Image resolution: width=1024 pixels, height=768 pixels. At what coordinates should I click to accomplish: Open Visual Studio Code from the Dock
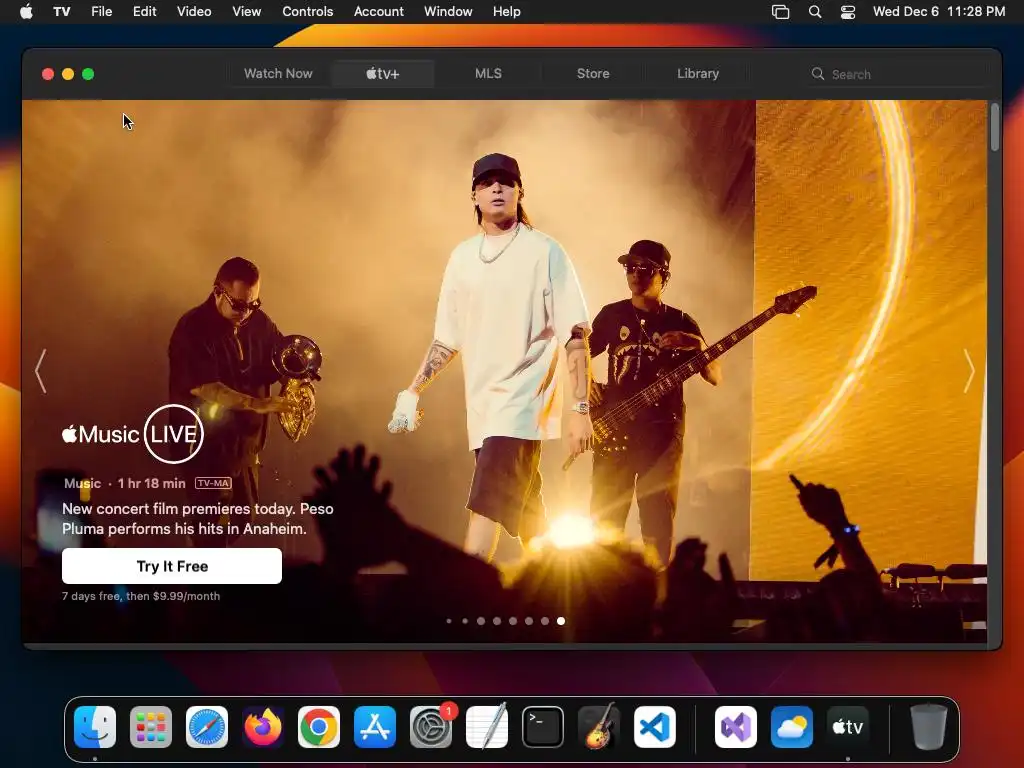point(655,727)
